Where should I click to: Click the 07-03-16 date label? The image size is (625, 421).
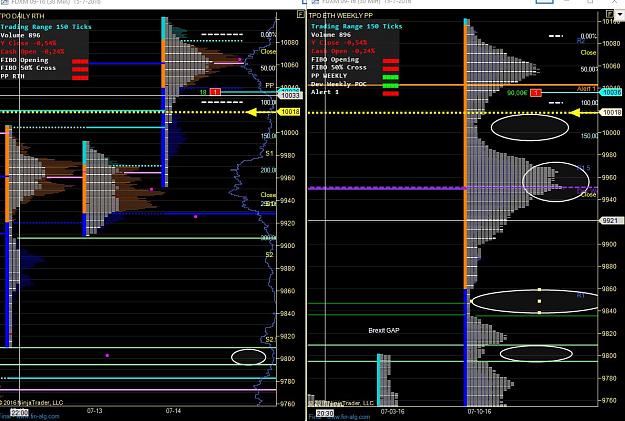[393, 411]
